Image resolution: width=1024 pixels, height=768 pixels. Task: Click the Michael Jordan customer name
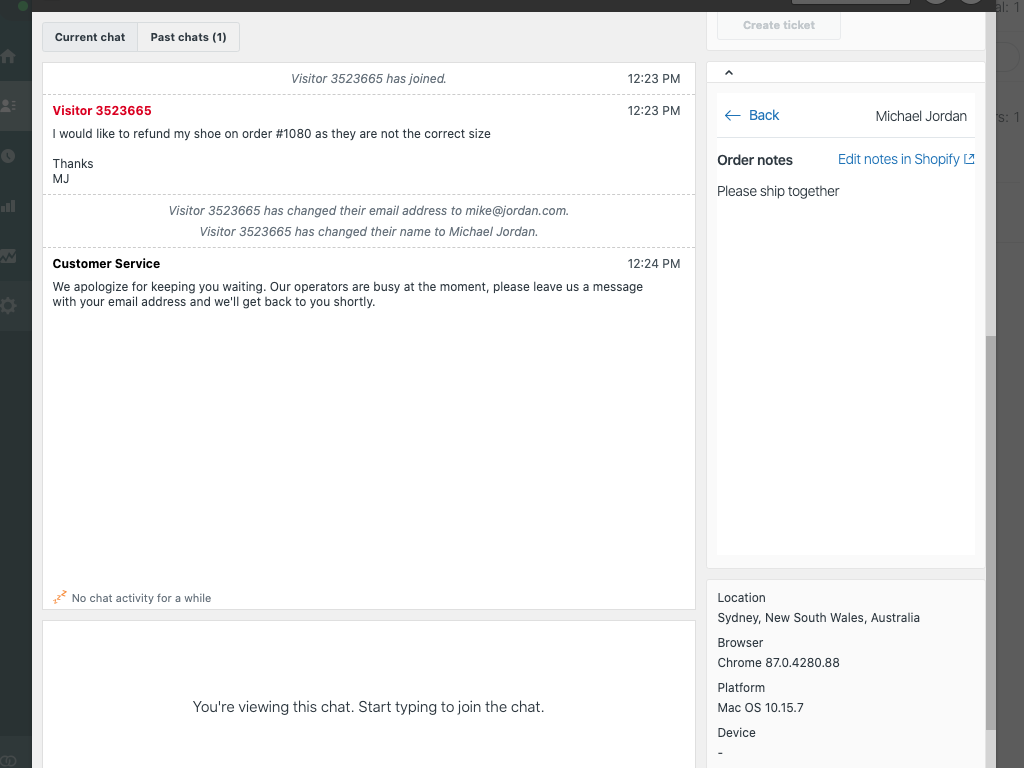[920, 116]
